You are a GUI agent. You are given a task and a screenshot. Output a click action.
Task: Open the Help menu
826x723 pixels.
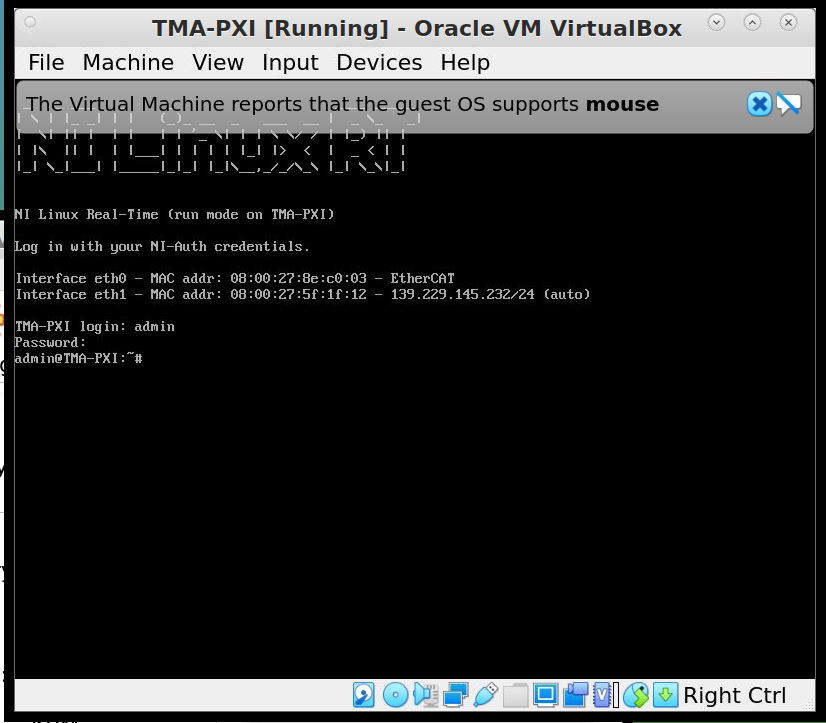465,63
